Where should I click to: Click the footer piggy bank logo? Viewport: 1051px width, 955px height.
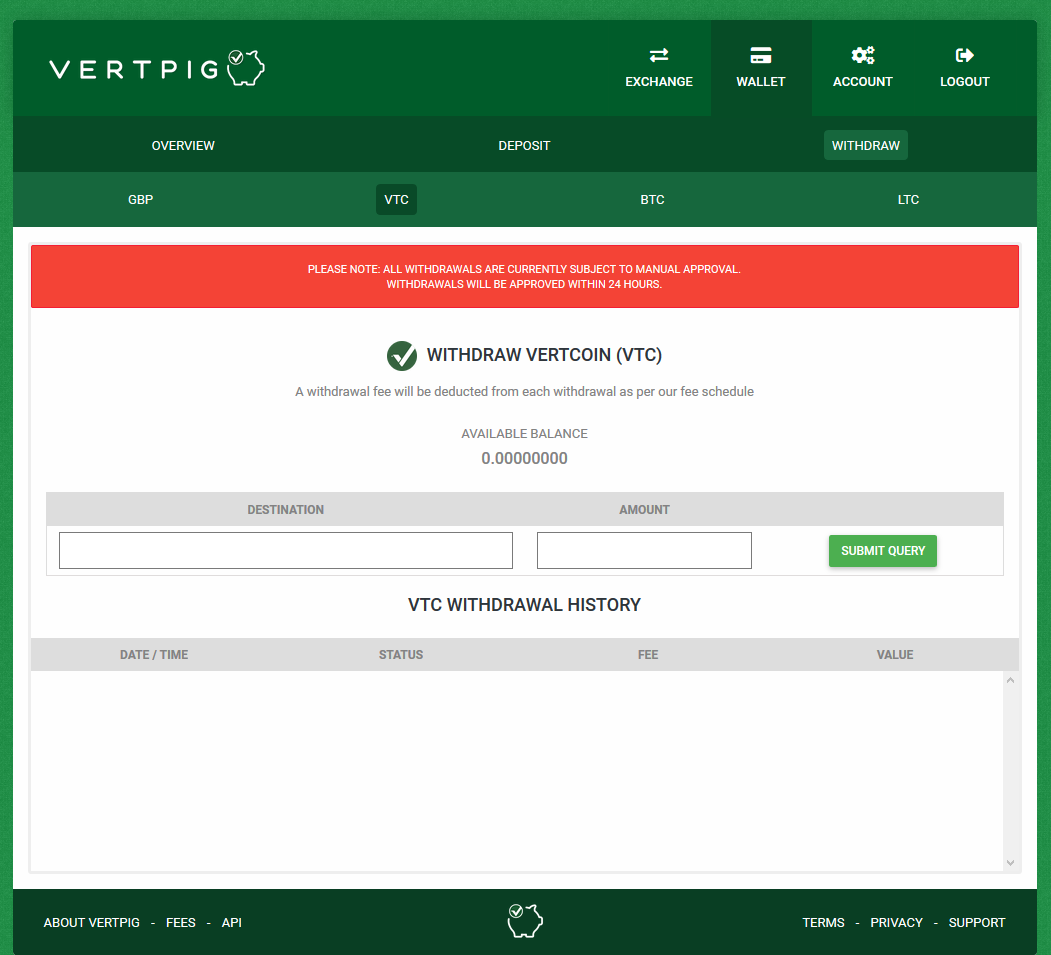pyautogui.click(x=525, y=920)
